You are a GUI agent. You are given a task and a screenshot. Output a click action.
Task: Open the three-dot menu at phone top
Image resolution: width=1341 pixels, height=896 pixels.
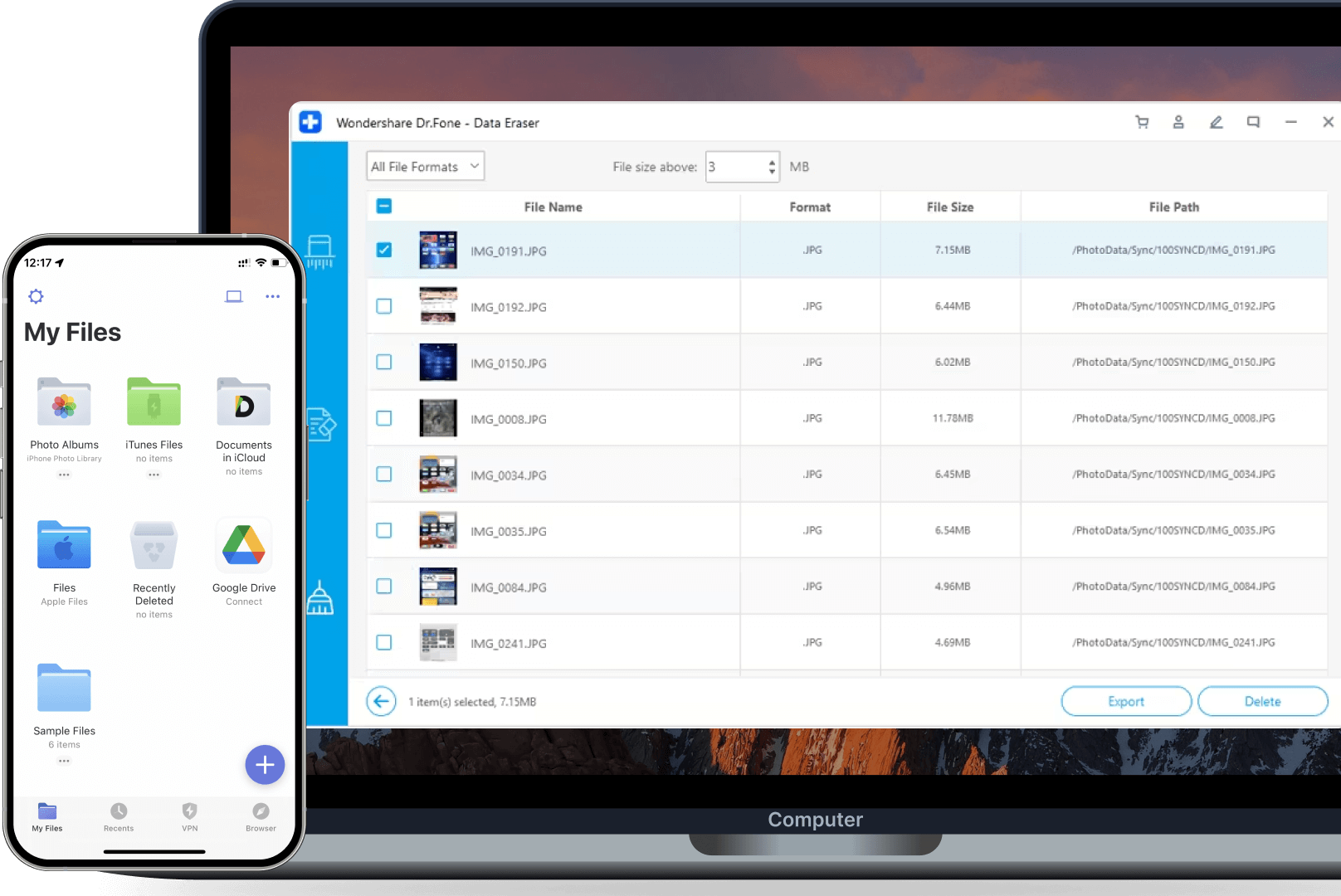pyautogui.click(x=273, y=296)
